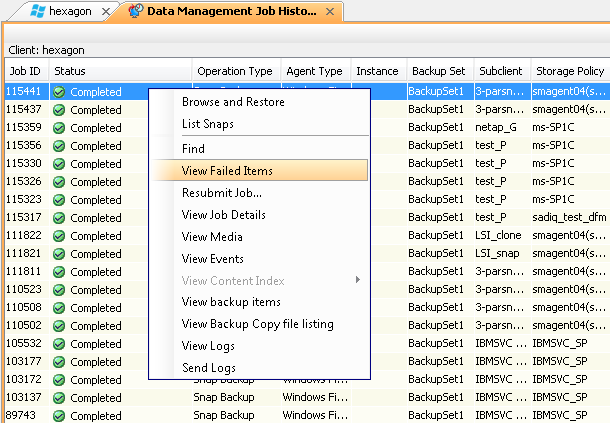This screenshot has height=423, width=610.
Task: Choose View Failed Items from context menu
Action: point(227,171)
